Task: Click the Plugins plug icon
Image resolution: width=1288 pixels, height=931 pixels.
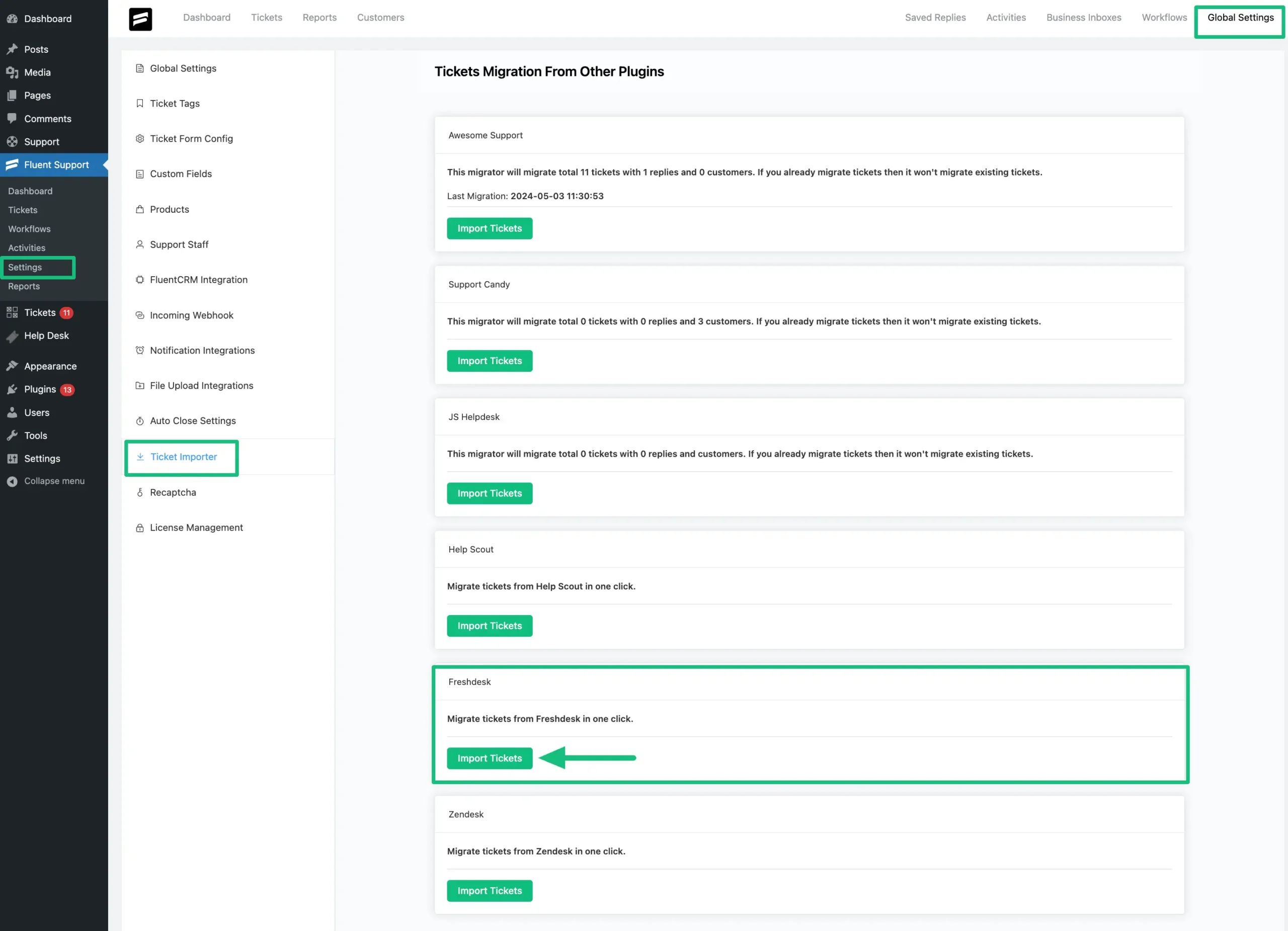Action: point(12,389)
